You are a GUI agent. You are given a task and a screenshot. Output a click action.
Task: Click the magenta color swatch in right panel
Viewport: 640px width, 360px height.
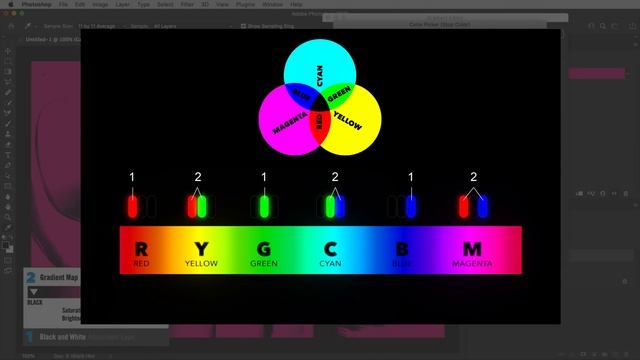[596, 74]
